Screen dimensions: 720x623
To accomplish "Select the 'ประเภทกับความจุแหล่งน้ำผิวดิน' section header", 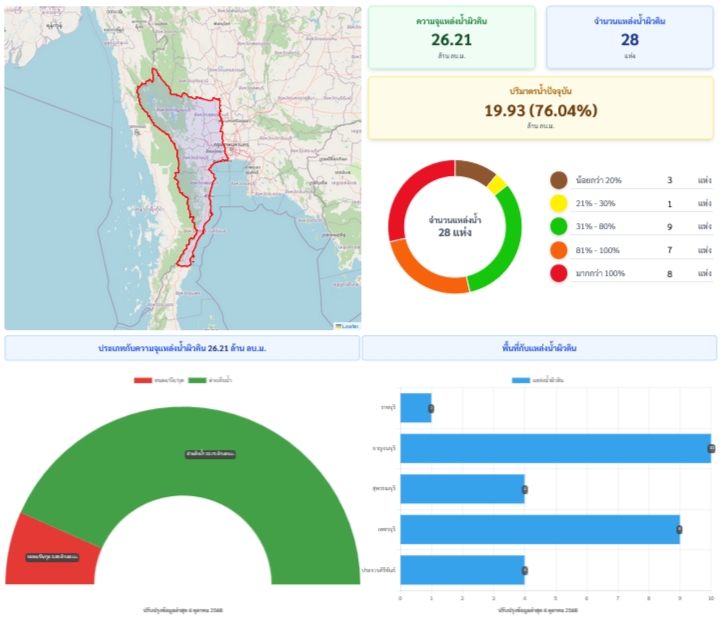I will point(181,347).
